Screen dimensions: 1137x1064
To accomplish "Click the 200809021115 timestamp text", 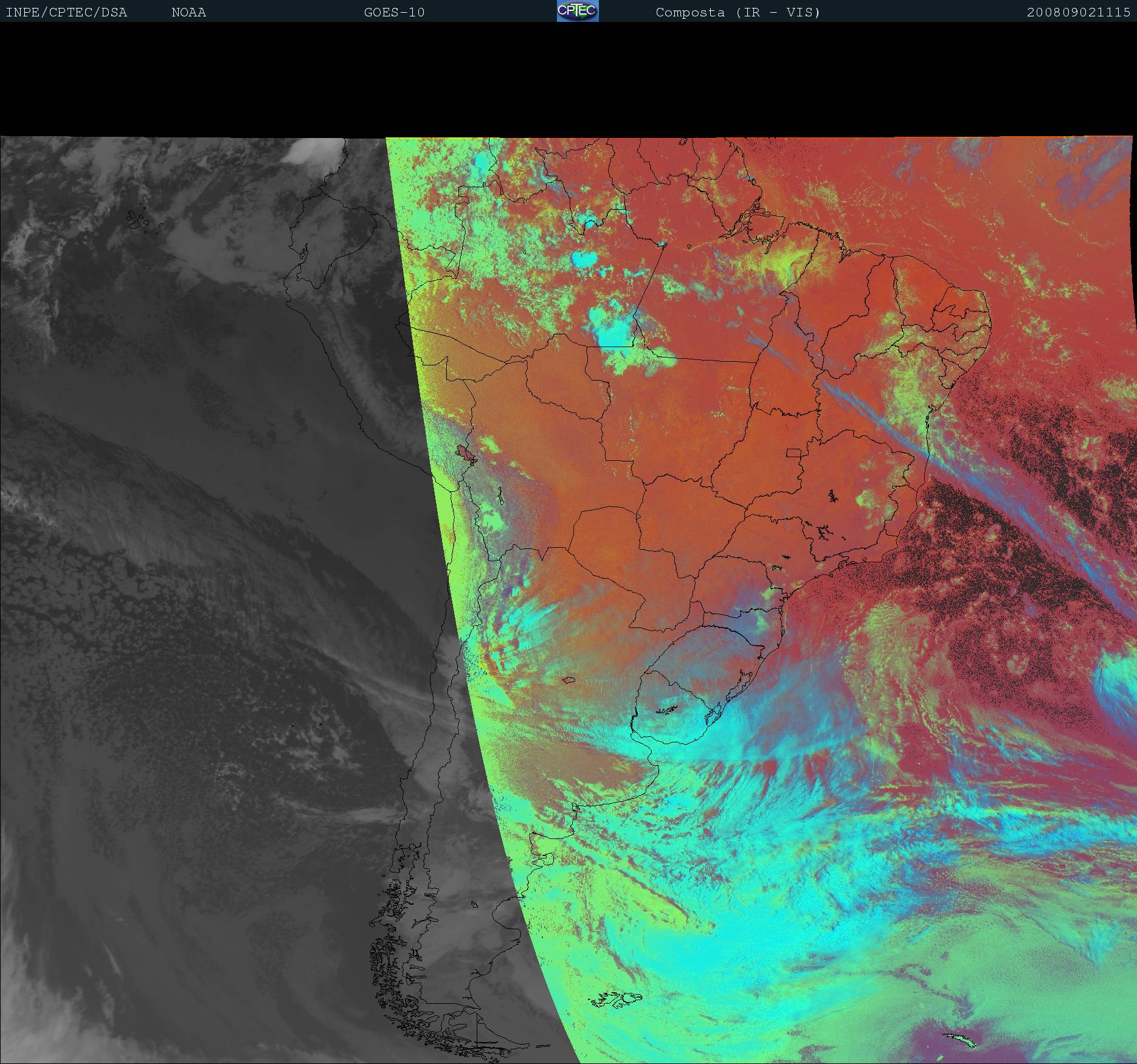I will pyautogui.click(x=1078, y=12).
